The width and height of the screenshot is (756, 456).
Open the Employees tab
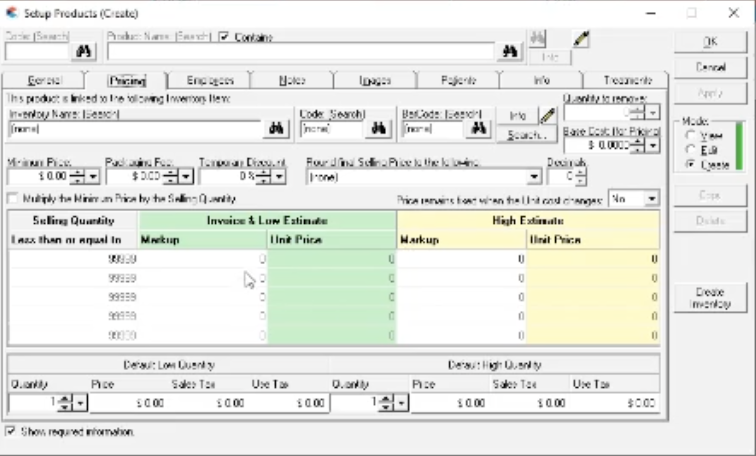pyautogui.click(x=210, y=80)
